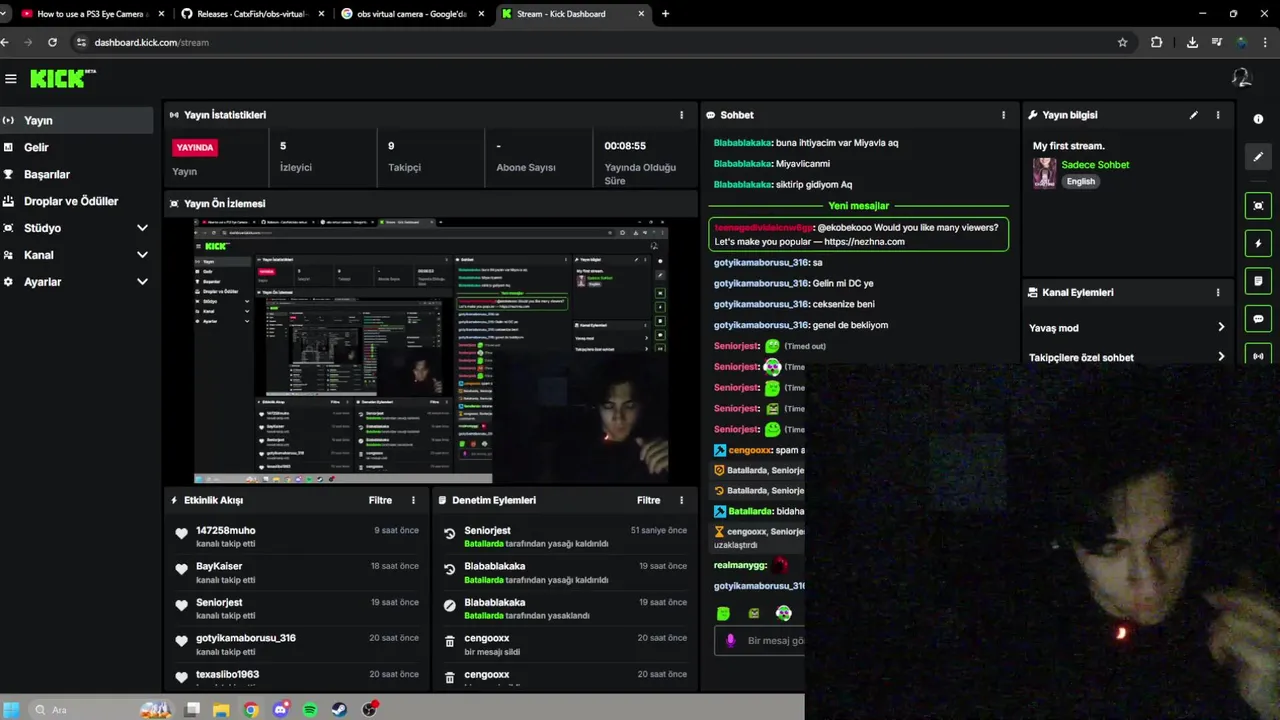Screen dimensions: 1280x720
Task: View site information icon in address bar
Action: (x=82, y=42)
